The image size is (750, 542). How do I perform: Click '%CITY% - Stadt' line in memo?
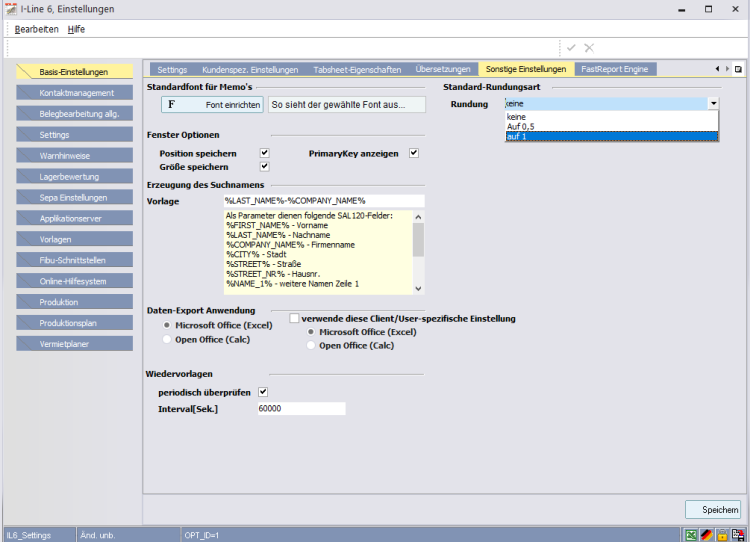(x=256, y=254)
